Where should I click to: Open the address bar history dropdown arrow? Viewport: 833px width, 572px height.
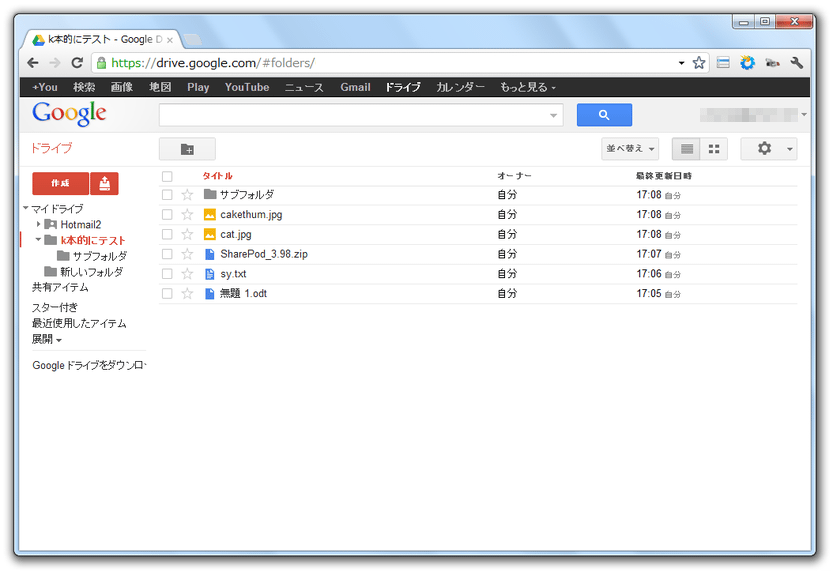point(681,63)
